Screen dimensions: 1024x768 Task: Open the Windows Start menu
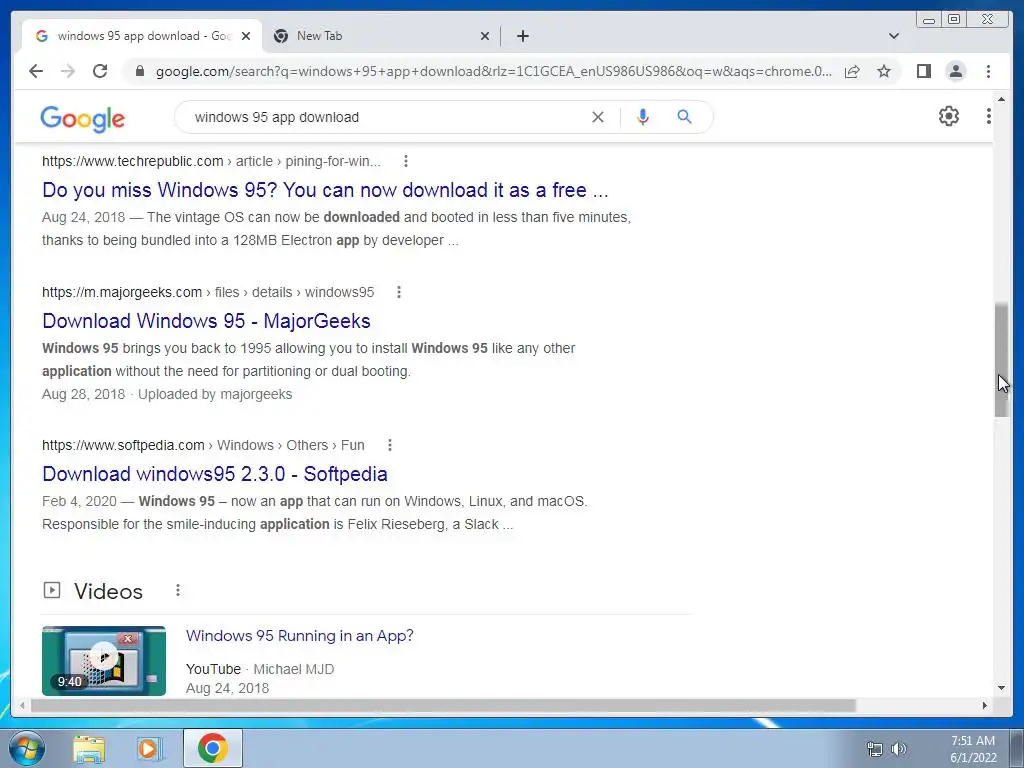(27, 748)
